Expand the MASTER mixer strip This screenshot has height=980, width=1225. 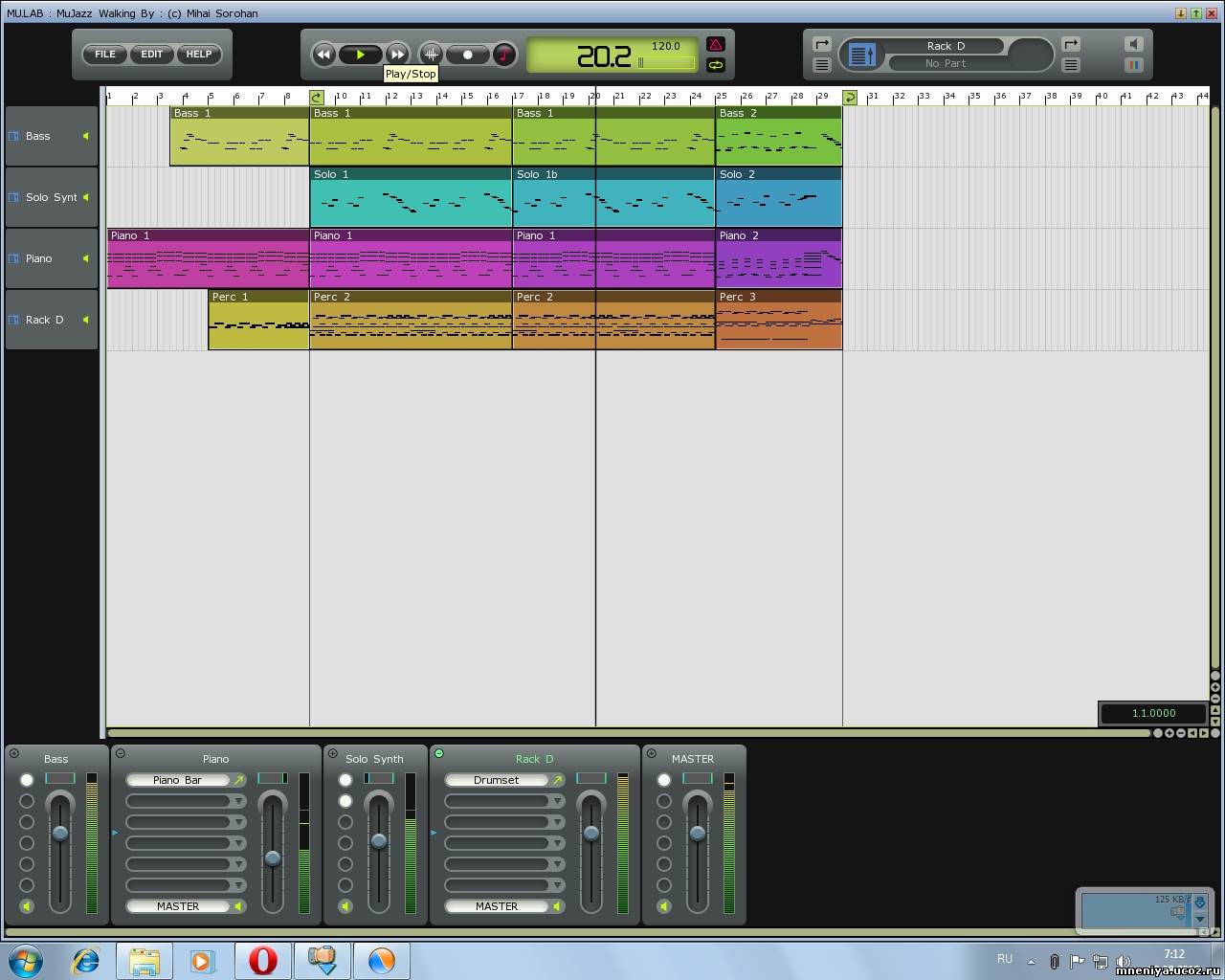(651, 754)
